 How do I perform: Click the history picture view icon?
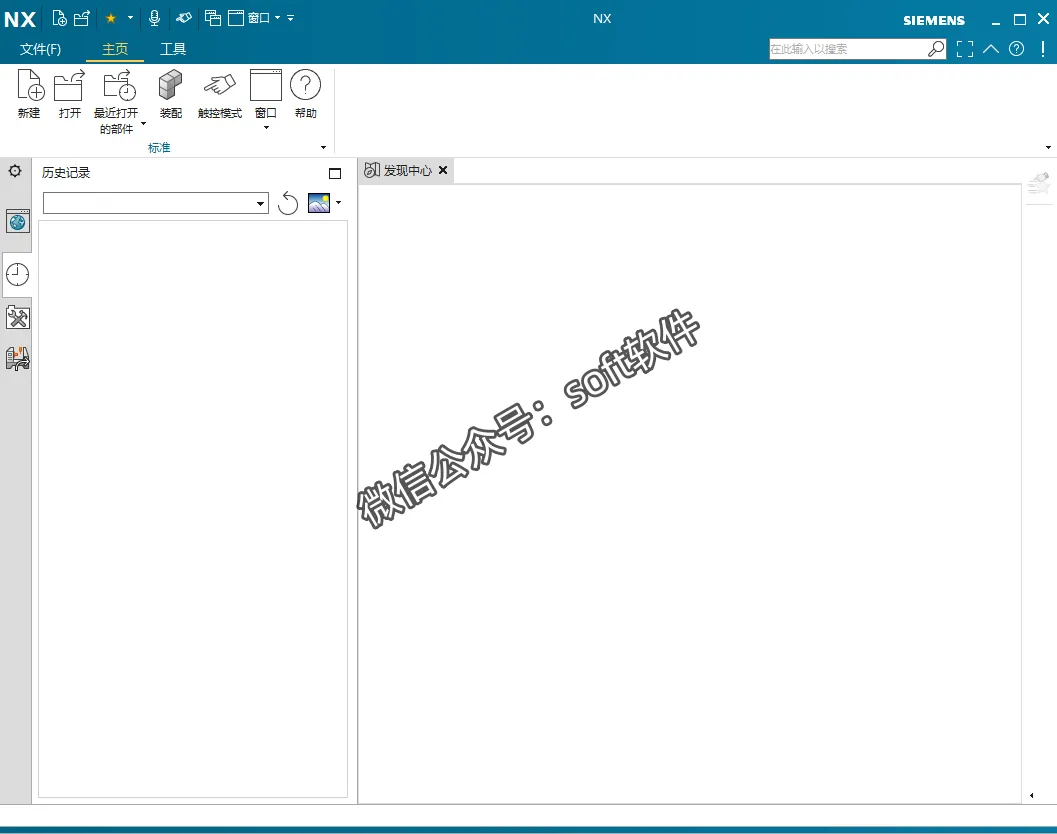click(319, 203)
